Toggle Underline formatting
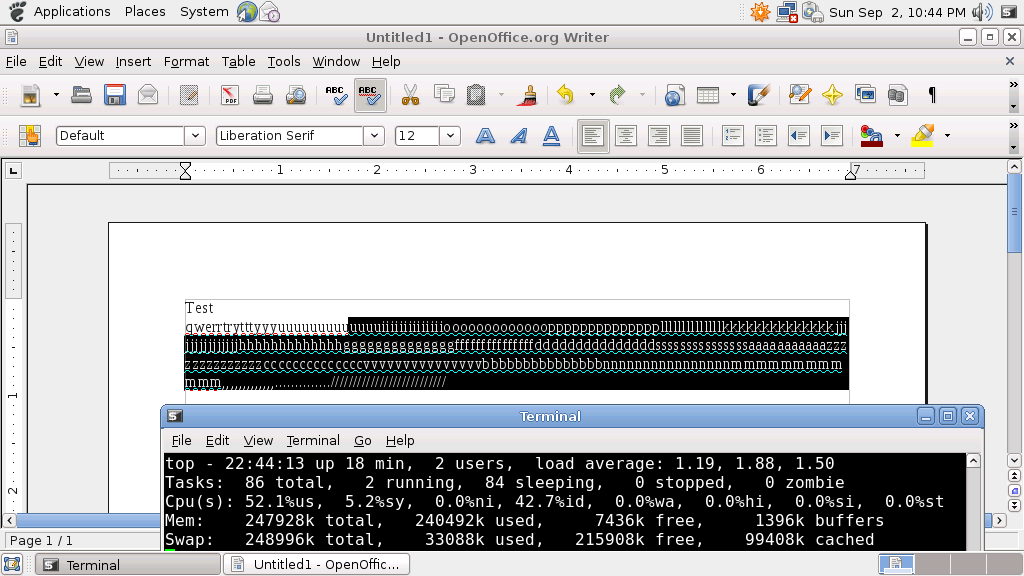1024x576 pixels. (x=552, y=136)
